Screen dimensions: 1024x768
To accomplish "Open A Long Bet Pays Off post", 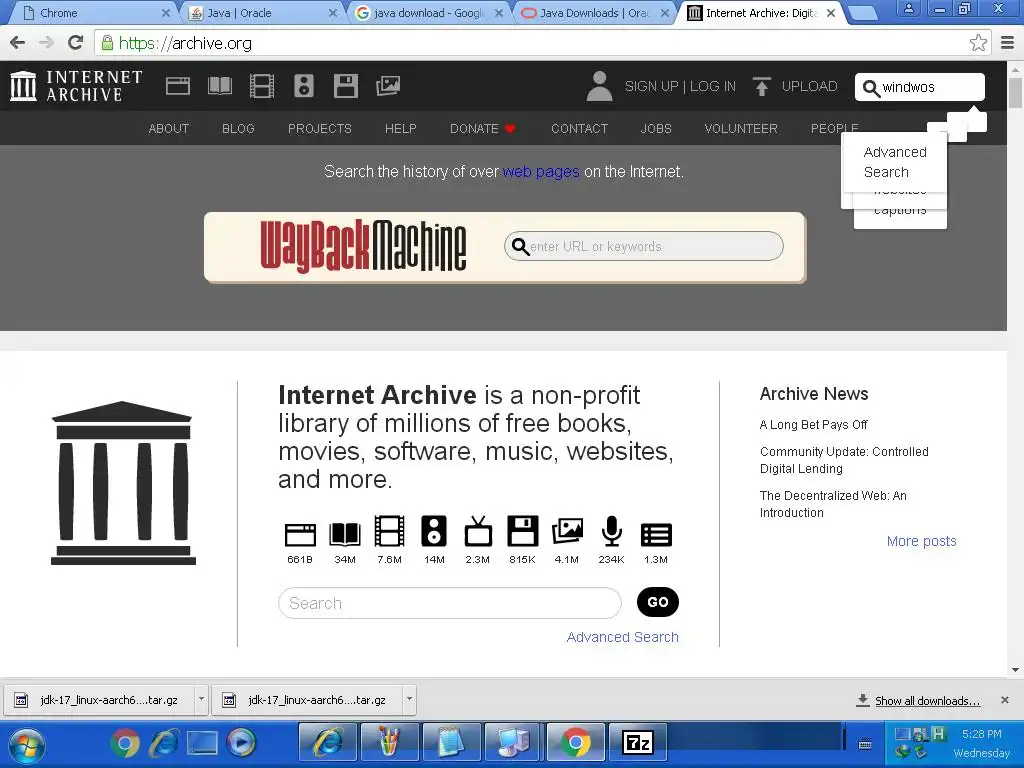I will [x=814, y=424].
